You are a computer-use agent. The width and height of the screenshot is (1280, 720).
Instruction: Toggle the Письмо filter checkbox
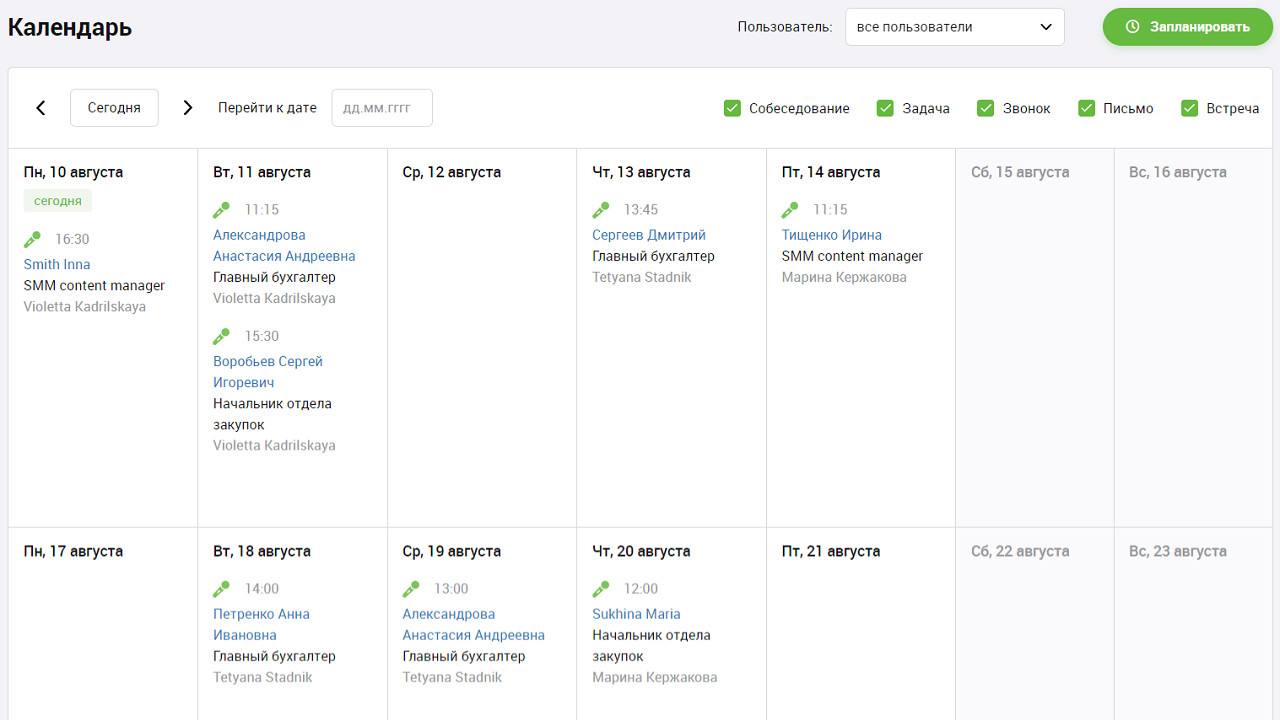coord(1087,108)
